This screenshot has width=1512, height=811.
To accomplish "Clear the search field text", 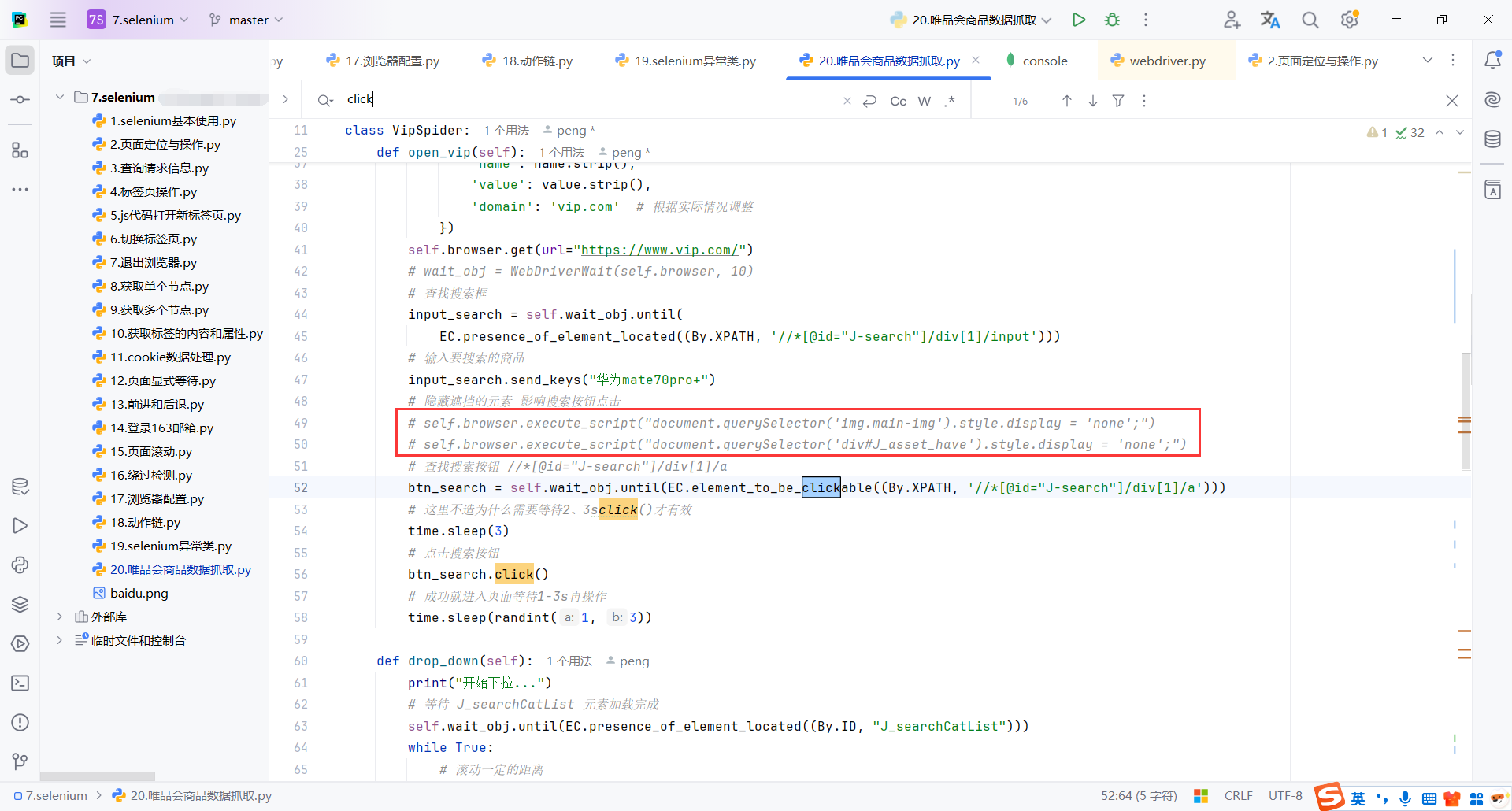I will 847,101.
